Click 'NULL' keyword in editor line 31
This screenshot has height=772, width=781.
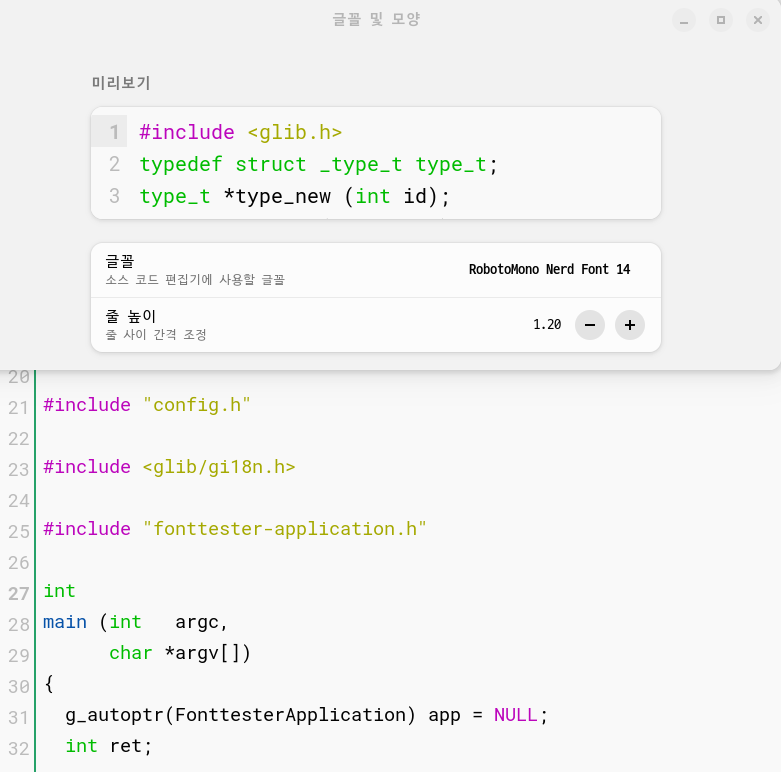(516, 715)
